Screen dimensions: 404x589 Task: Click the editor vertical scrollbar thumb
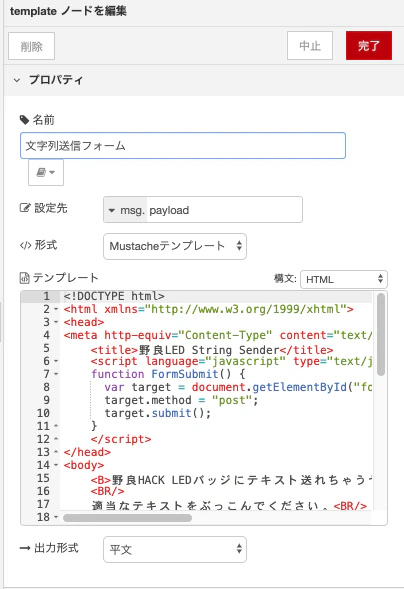[x=381, y=334]
